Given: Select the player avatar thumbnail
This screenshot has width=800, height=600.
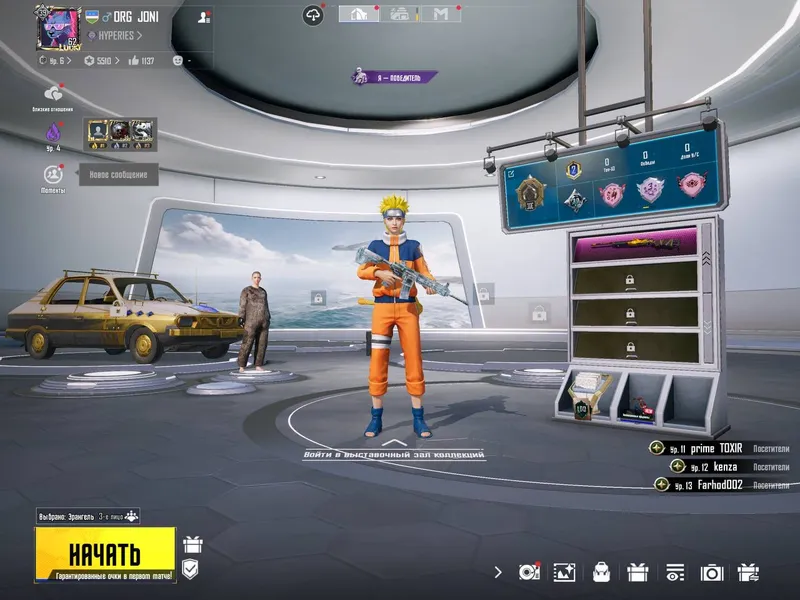Looking at the screenshot, I should 59,29.
